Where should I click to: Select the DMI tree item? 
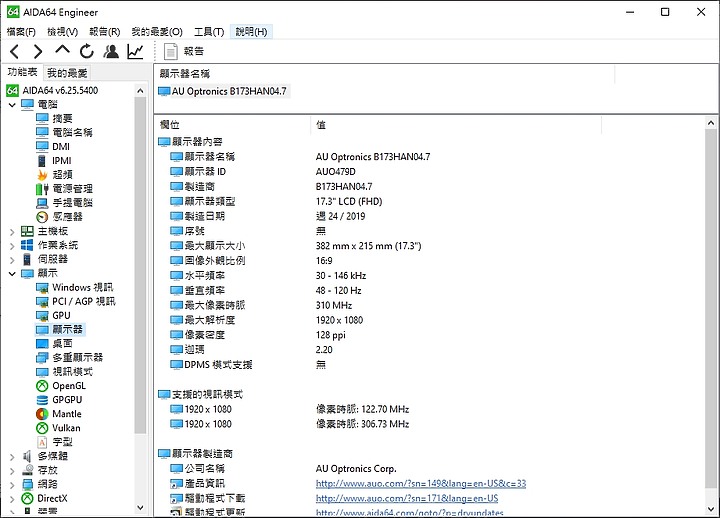pyautogui.click(x=53, y=146)
